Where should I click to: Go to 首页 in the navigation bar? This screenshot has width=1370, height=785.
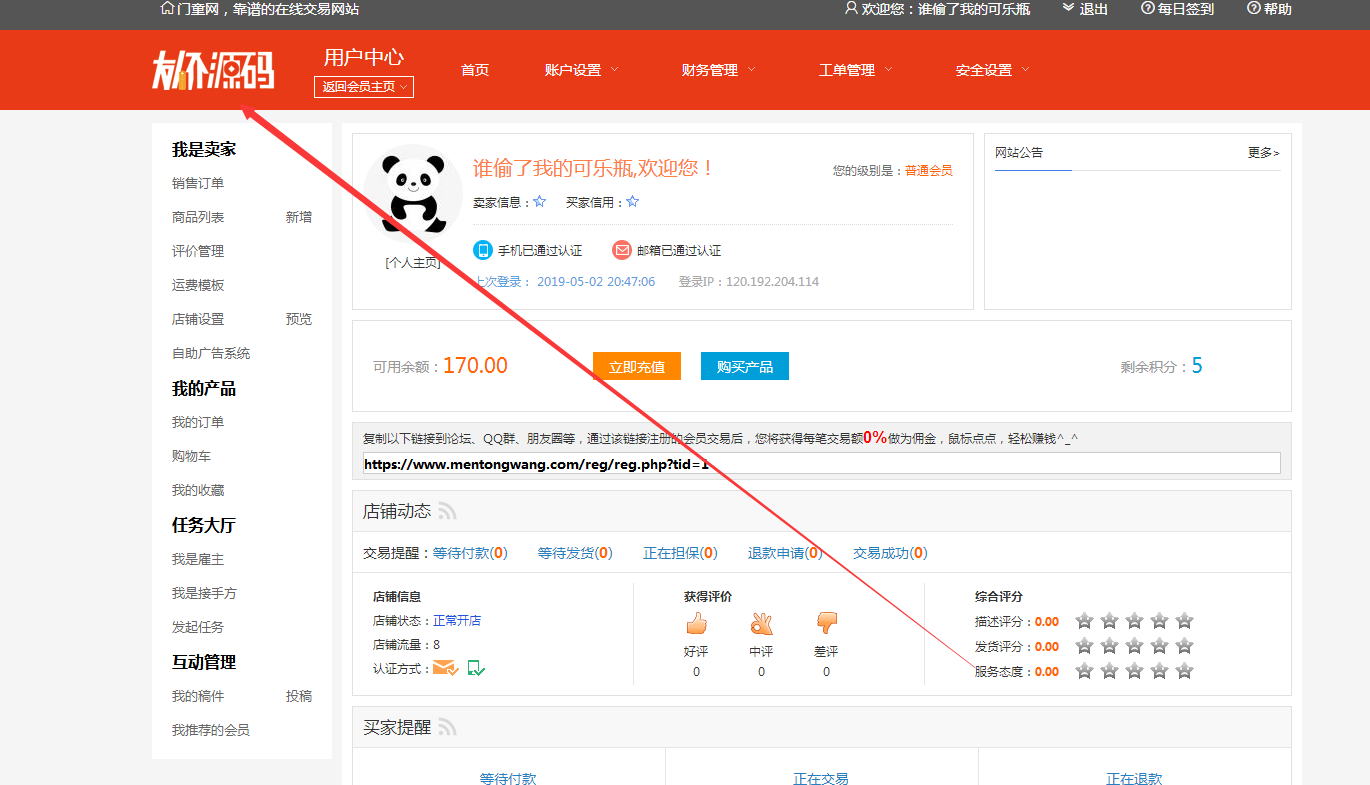coord(475,70)
